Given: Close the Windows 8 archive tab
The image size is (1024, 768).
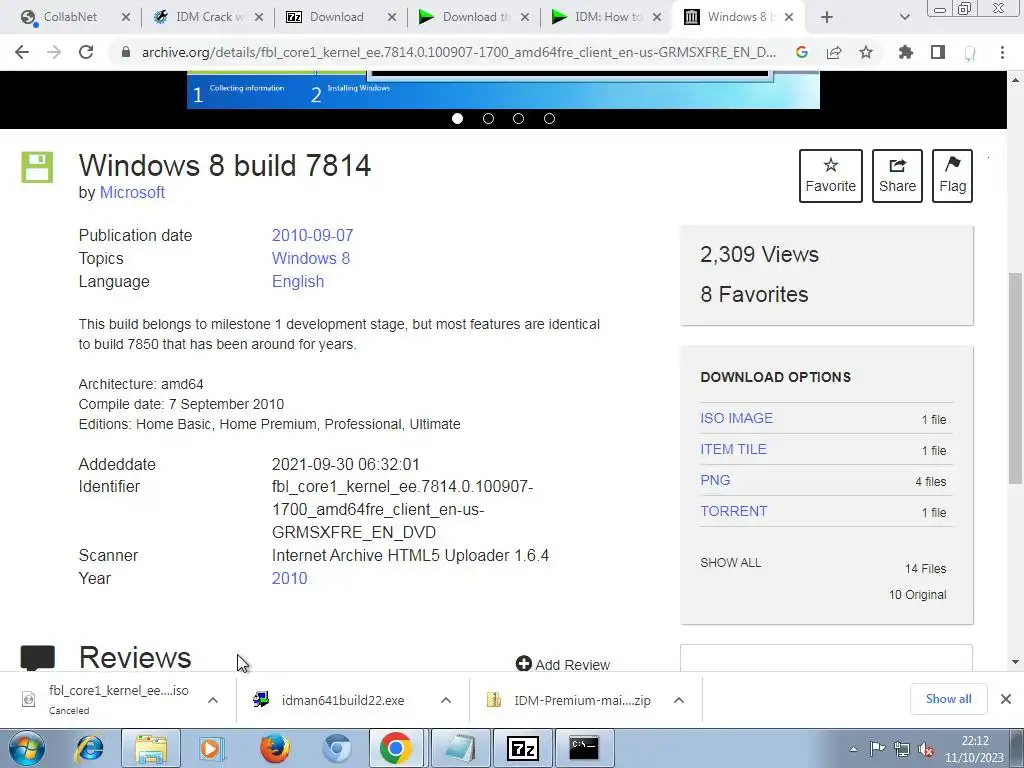Looking at the screenshot, I should [789, 17].
